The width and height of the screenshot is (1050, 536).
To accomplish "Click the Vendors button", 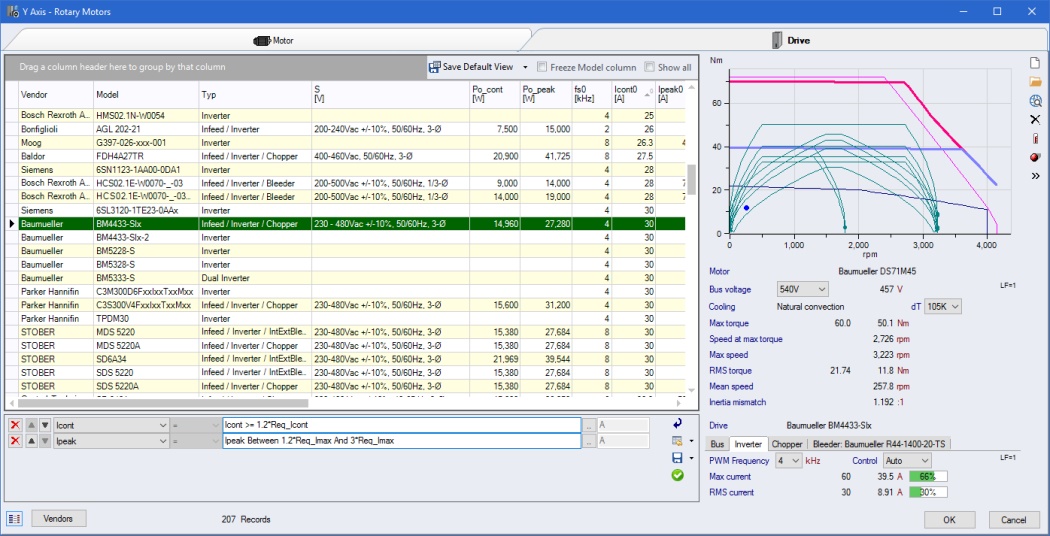I will coord(59,519).
